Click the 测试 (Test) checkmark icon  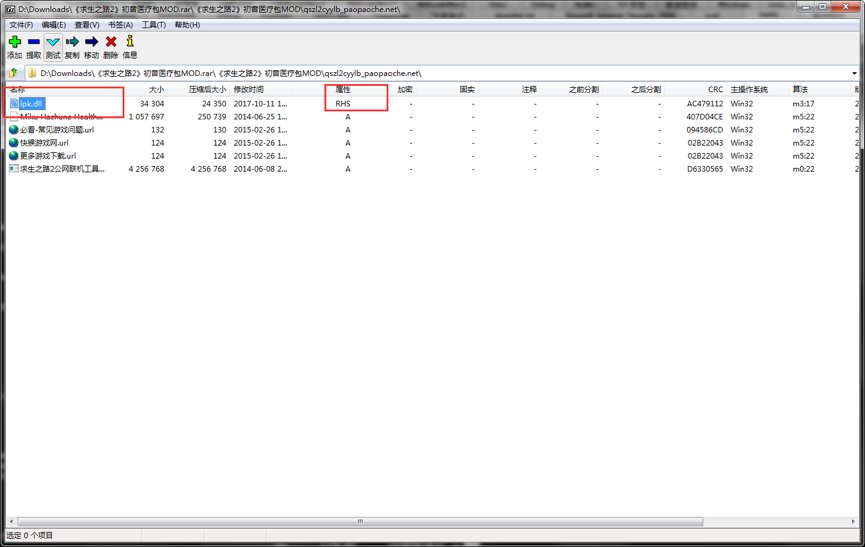point(53,41)
